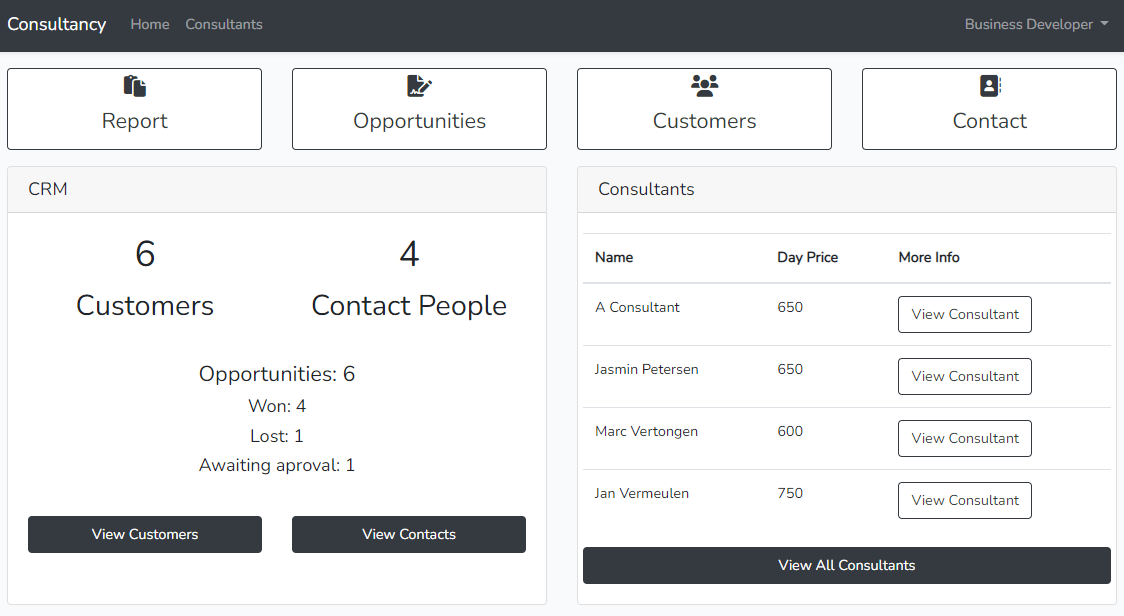This screenshot has width=1124, height=616.
Task: Open the Opportunities card label
Action: click(x=420, y=121)
